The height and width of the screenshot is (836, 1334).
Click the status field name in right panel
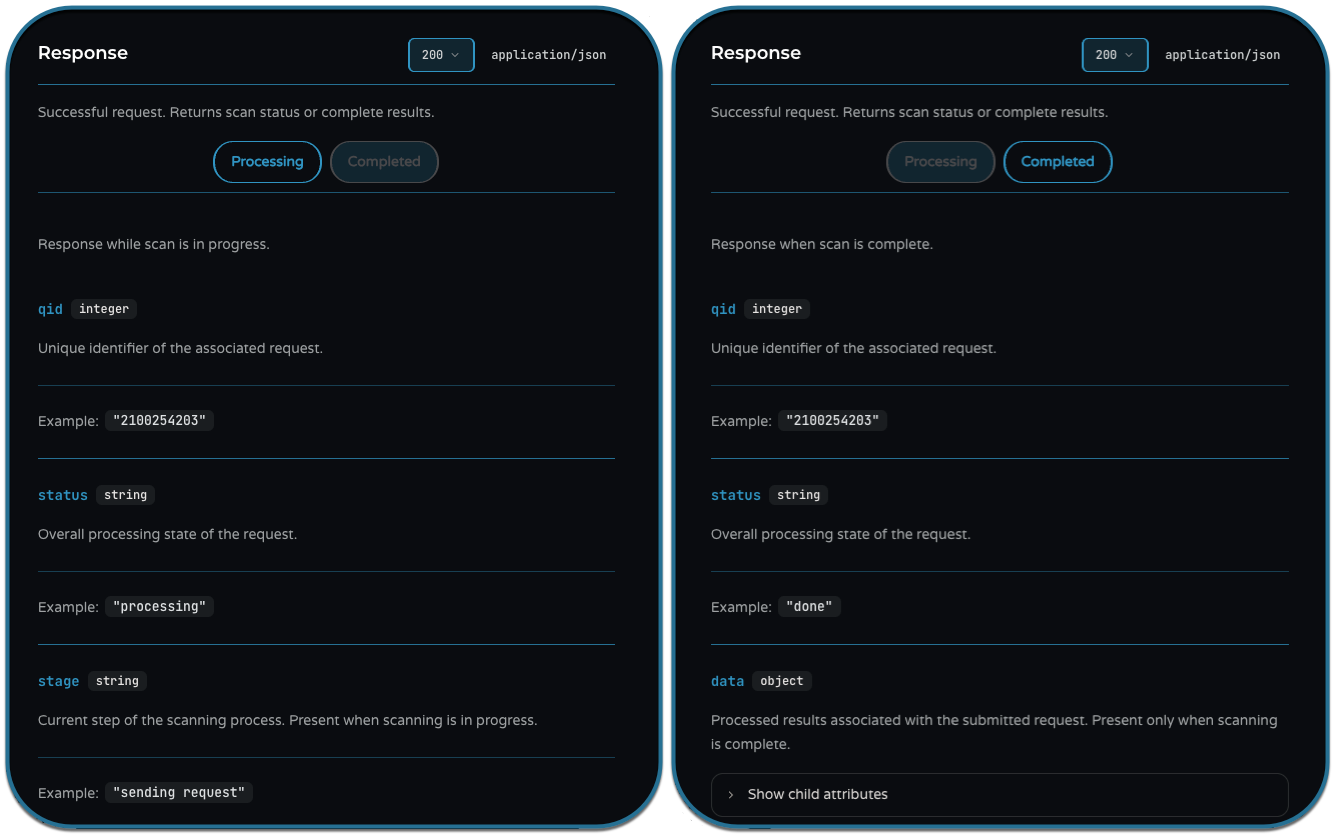pos(735,495)
